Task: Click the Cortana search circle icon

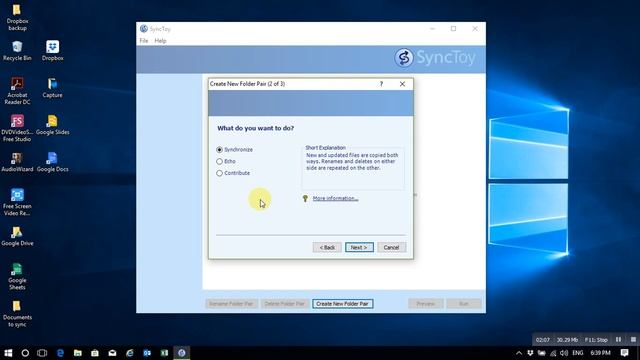Action: pyautogui.click(x=25, y=353)
